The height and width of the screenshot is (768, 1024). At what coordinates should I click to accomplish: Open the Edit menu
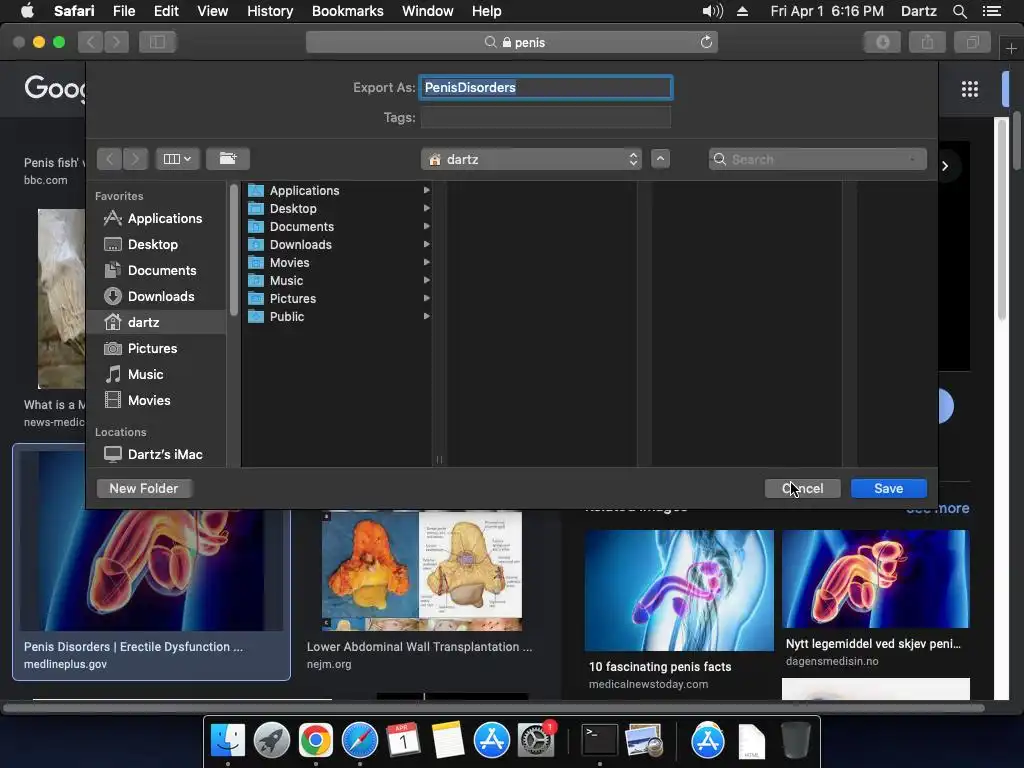pyautogui.click(x=166, y=11)
